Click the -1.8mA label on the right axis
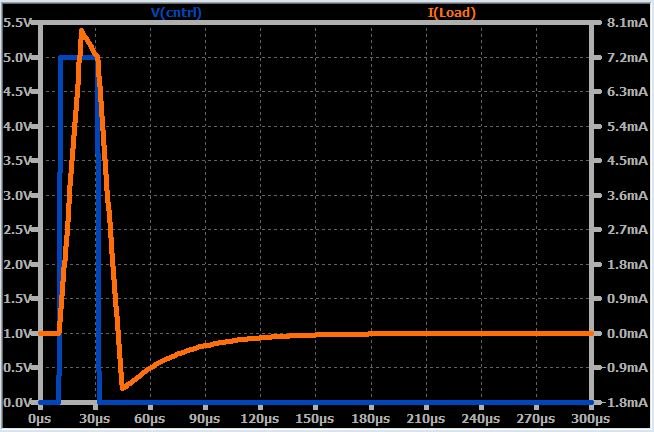 click(623, 402)
